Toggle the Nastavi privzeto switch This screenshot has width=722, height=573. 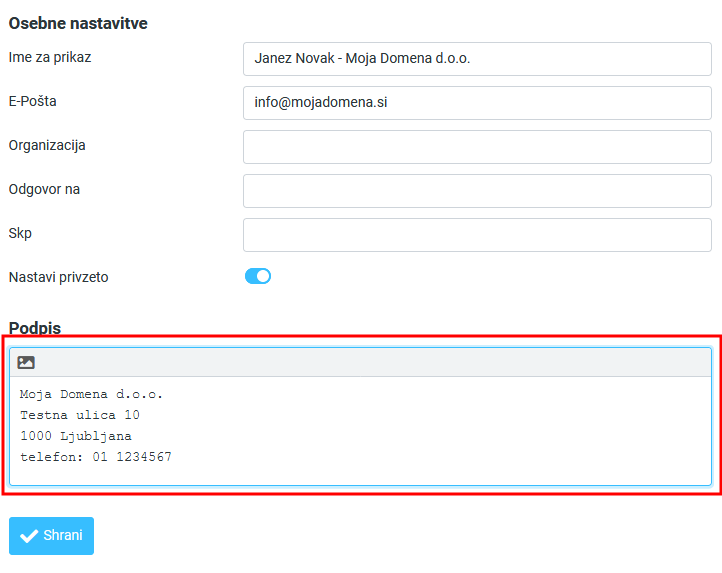point(258,277)
